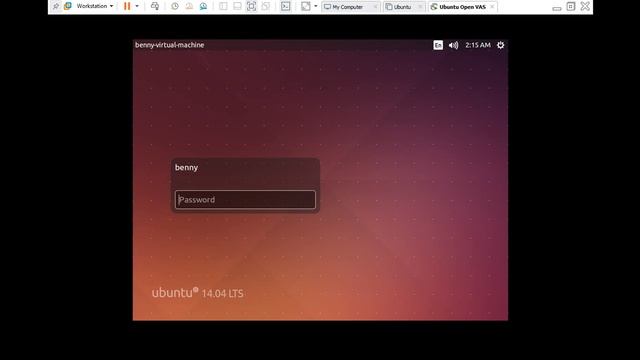Restore the VMware window size
The width and height of the screenshot is (640, 360).
tap(571, 6)
